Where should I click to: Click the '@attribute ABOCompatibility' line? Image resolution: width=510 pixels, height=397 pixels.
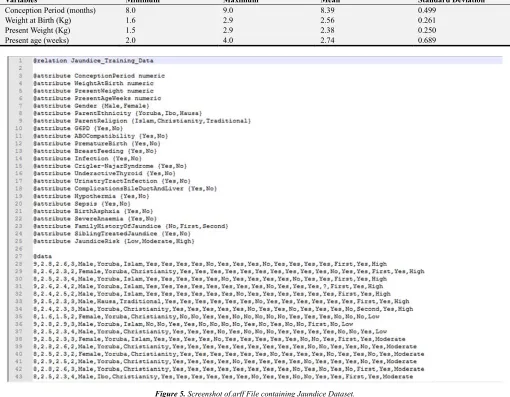pos(101,136)
